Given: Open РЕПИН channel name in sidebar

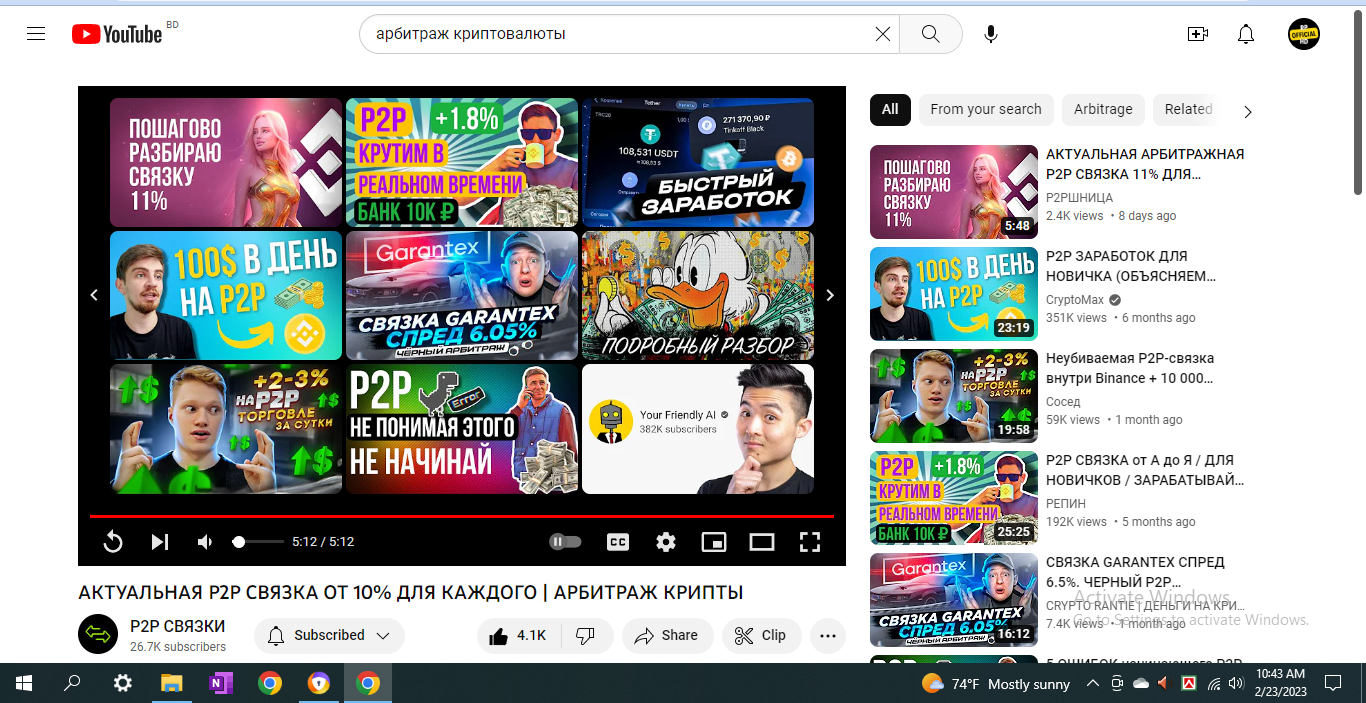Looking at the screenshot, I should [x=1066, y=504].
